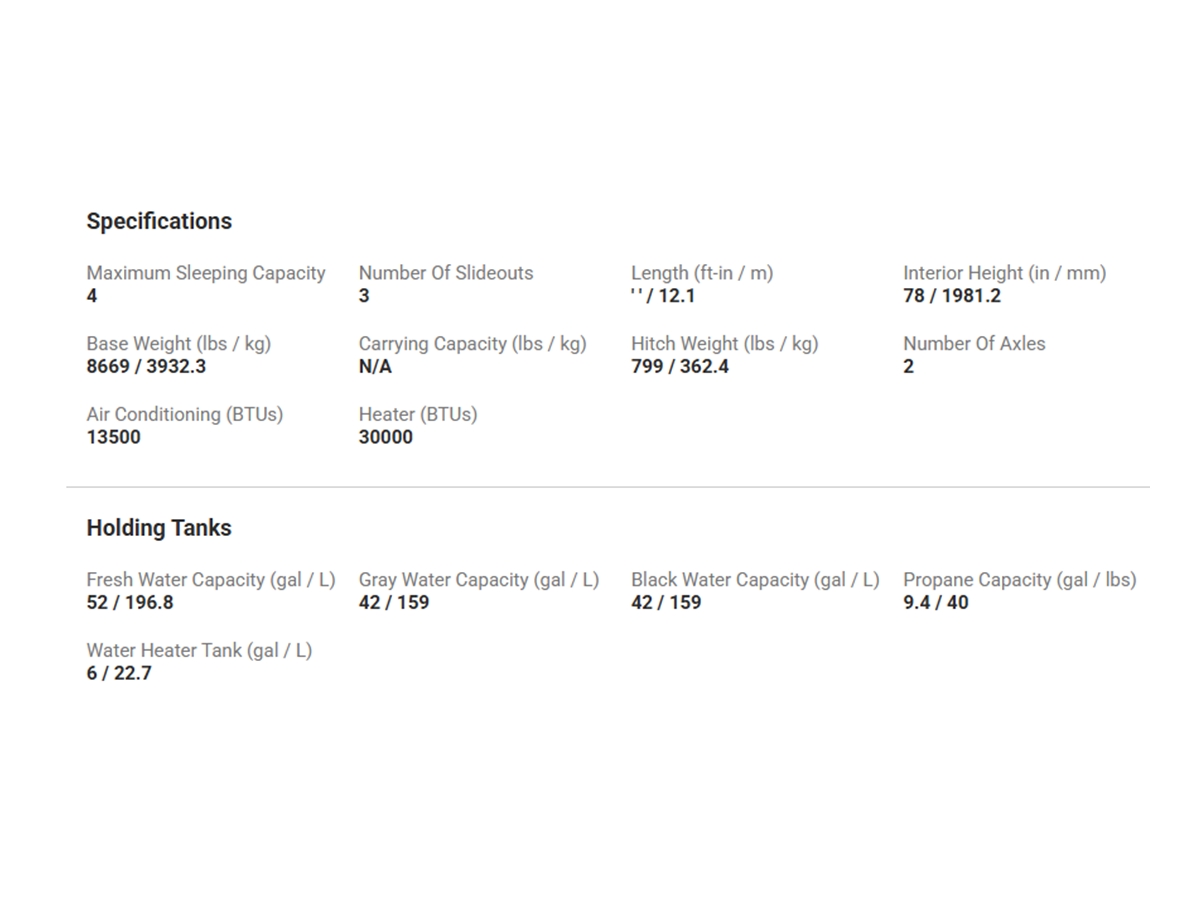Select the Length (ft-in / m) label
Screen dimensions: 1200x900
point(702,273)
